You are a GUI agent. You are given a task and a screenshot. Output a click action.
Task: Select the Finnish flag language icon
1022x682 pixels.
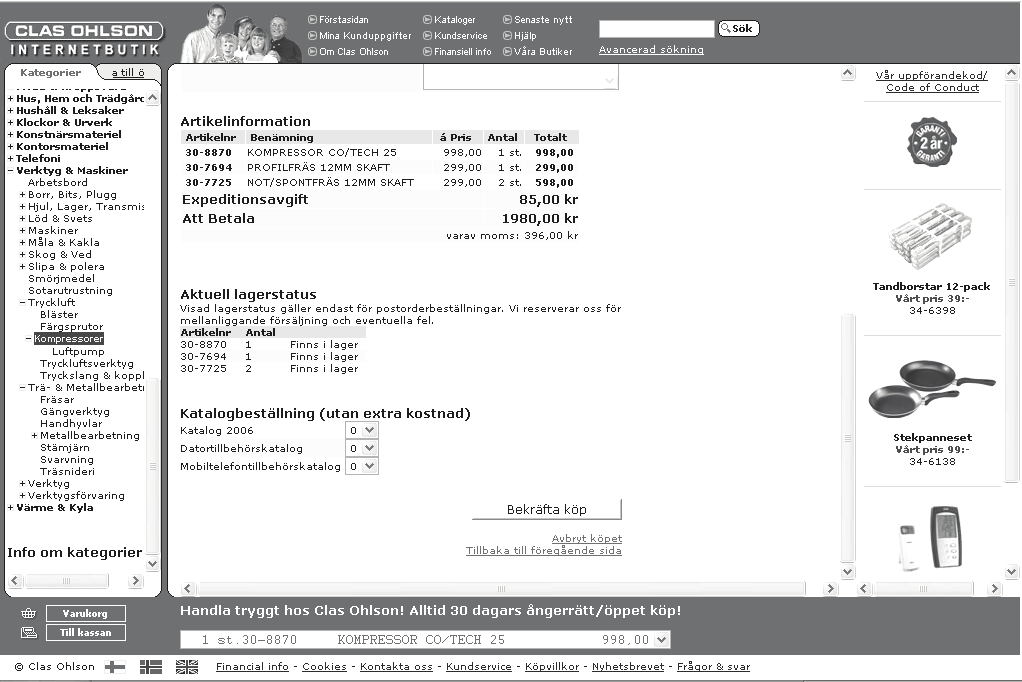[x=115, y=667]
